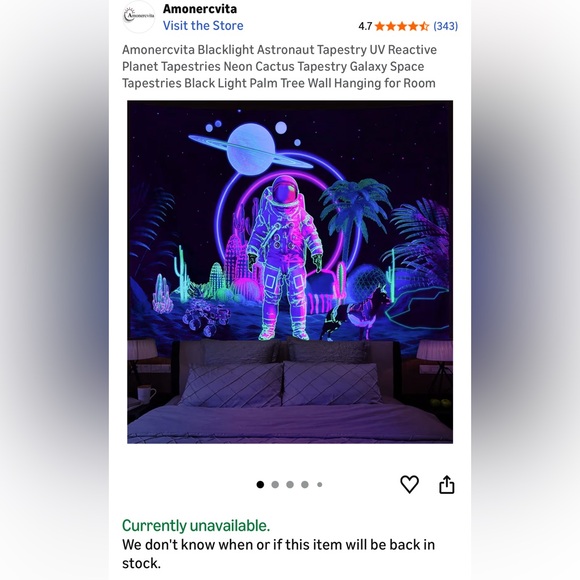Screen dimensions: 580x580
Task: Click the astronaut figure in the photo
Action: click(x=284, y=258)
